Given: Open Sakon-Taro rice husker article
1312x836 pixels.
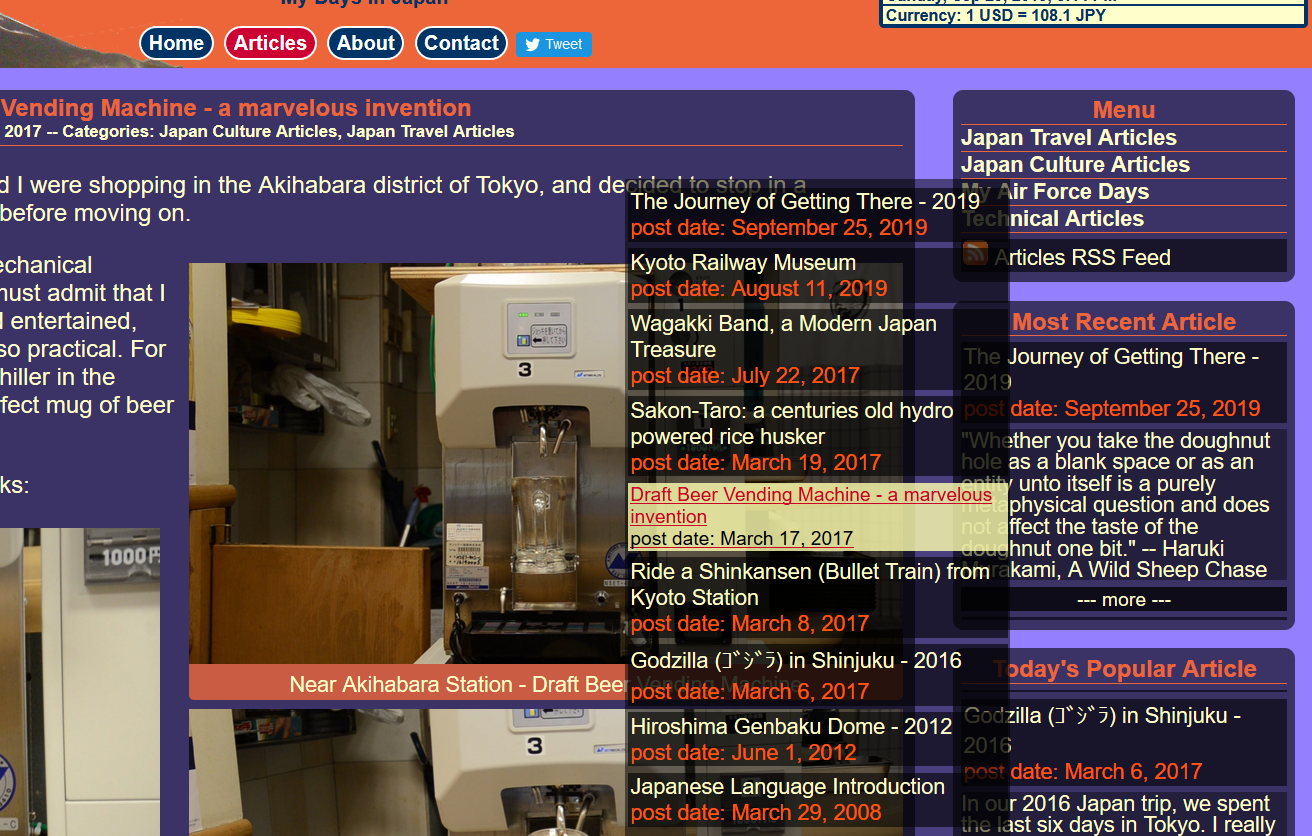Looking at the screenshot, I should click(791, 424).
